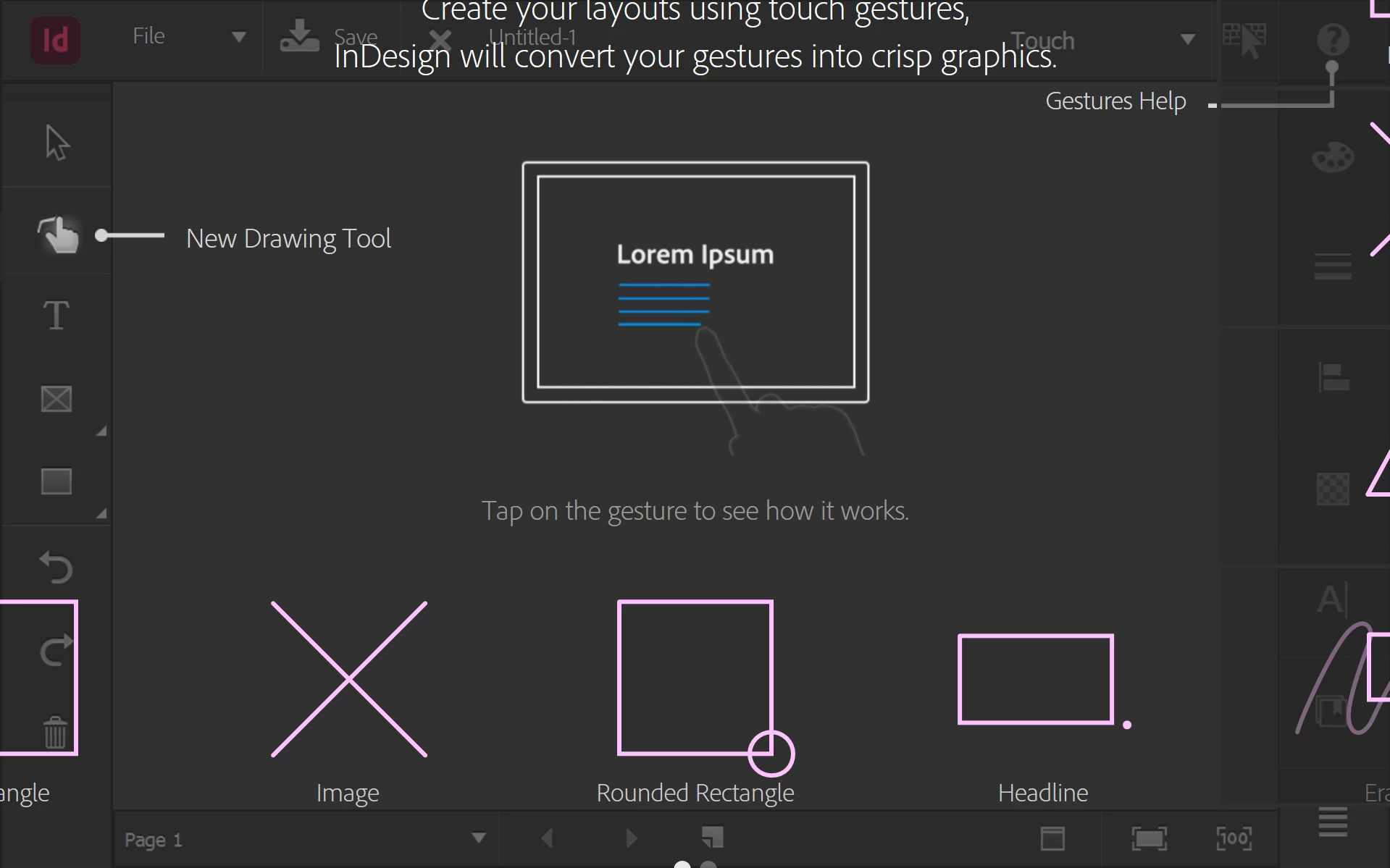
Task: Click the Undo arrow icon
Action: [56, 567]
